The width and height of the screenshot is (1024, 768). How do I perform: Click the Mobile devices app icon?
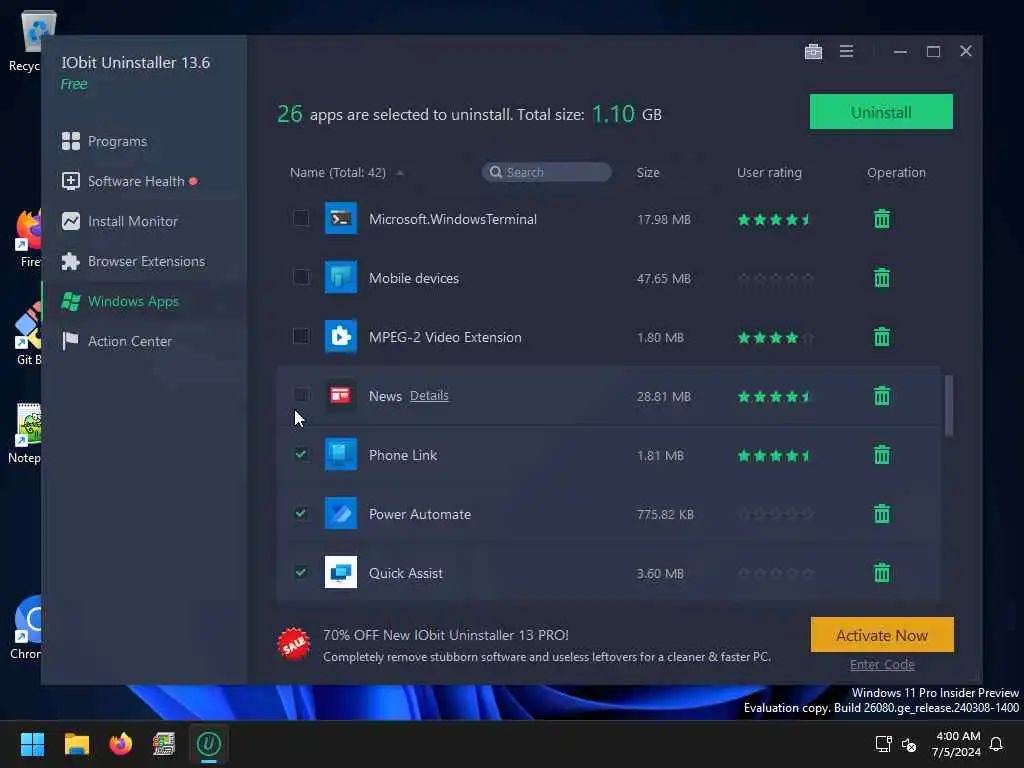pos(341,278)
